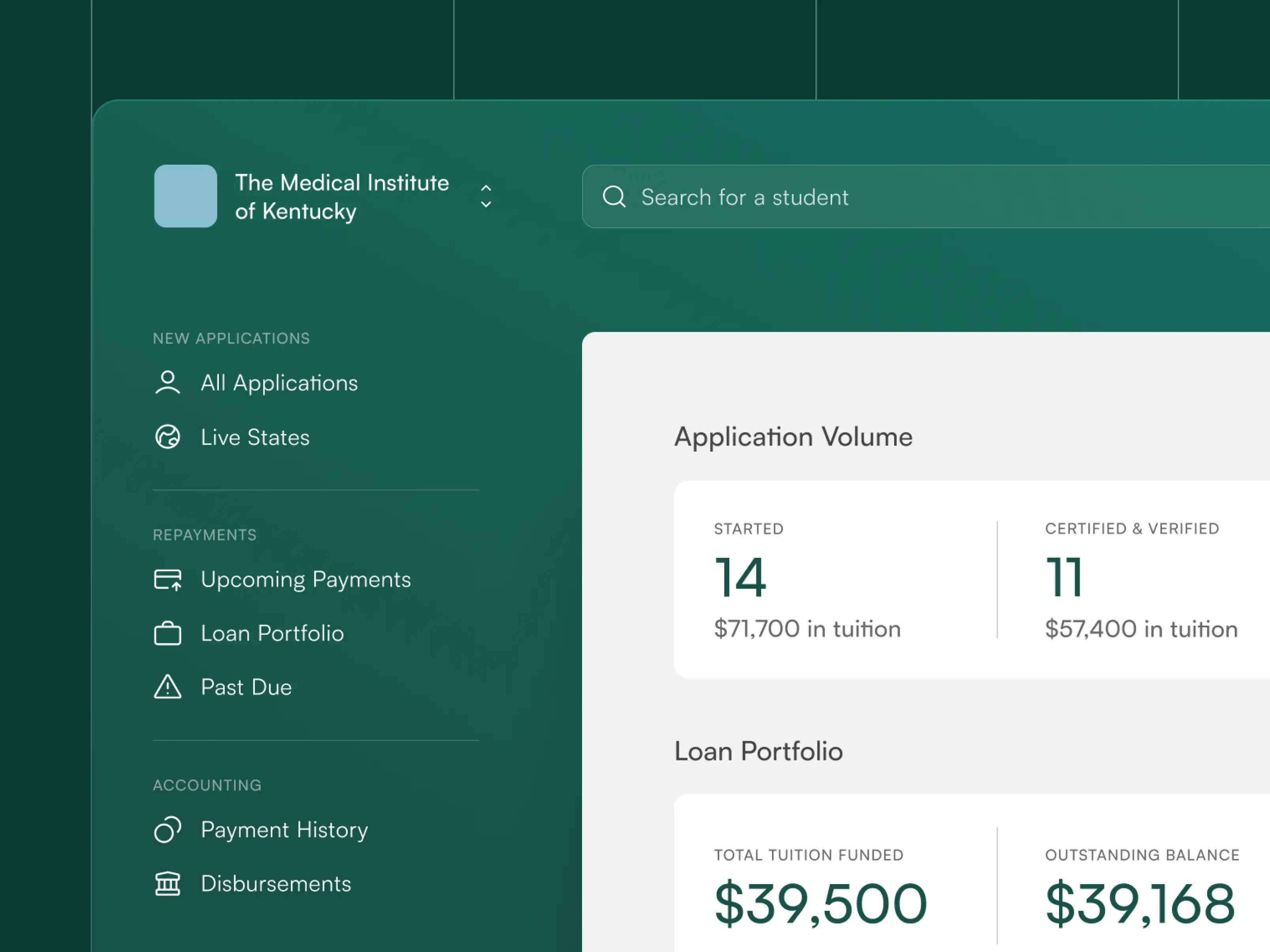The image size is (1270, 952).
Task: Click the $39,168 outstanding balance value
Action: click(x=1140, y=904)
